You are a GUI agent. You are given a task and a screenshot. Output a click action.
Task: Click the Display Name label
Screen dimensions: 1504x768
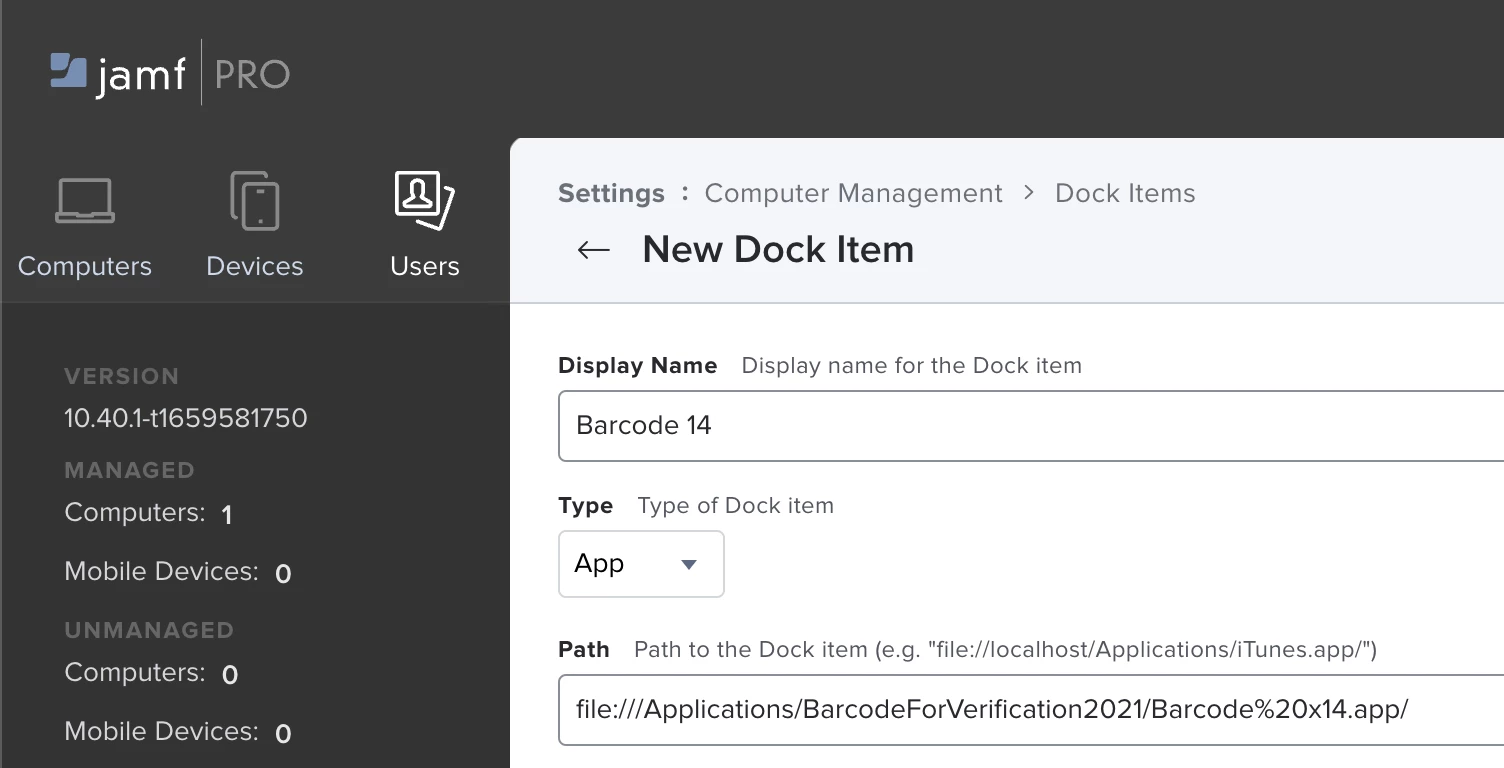tap(638, 365)
